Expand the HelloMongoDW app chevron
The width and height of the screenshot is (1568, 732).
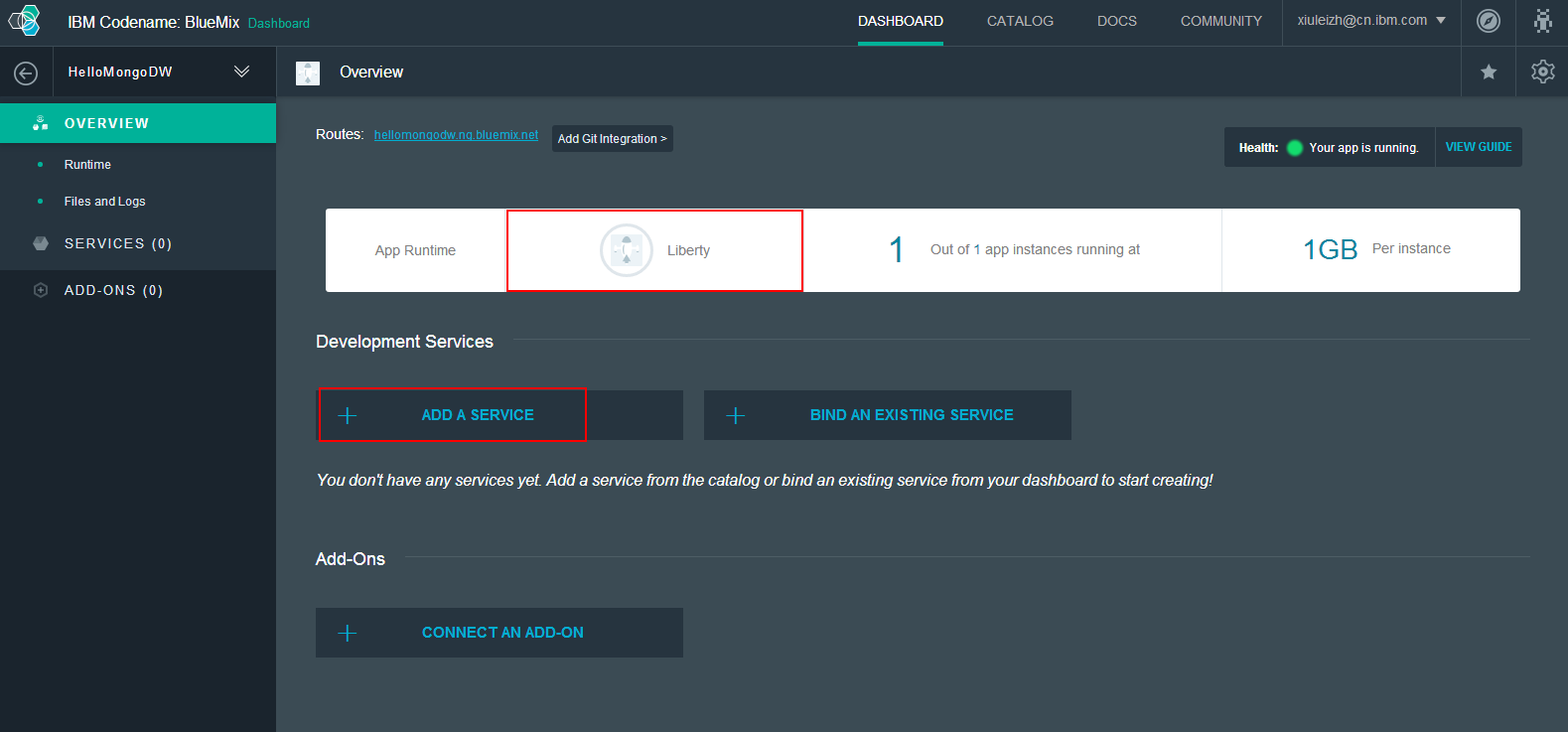[241, 72]
